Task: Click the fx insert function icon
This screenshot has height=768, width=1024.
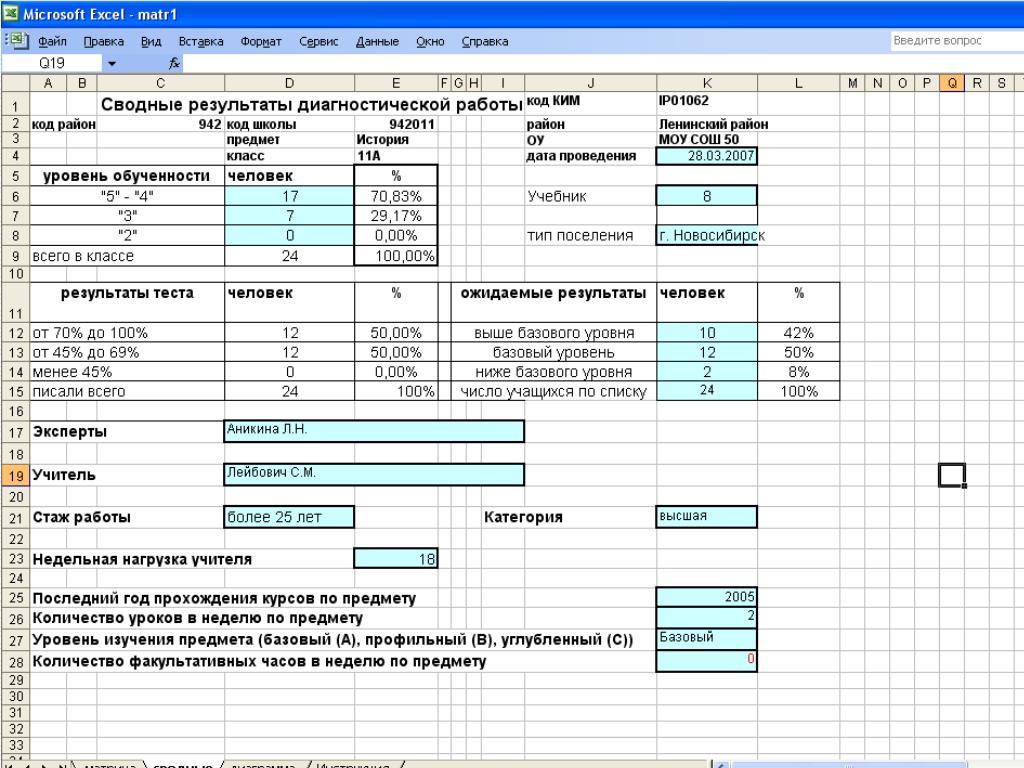Action: 174,63
